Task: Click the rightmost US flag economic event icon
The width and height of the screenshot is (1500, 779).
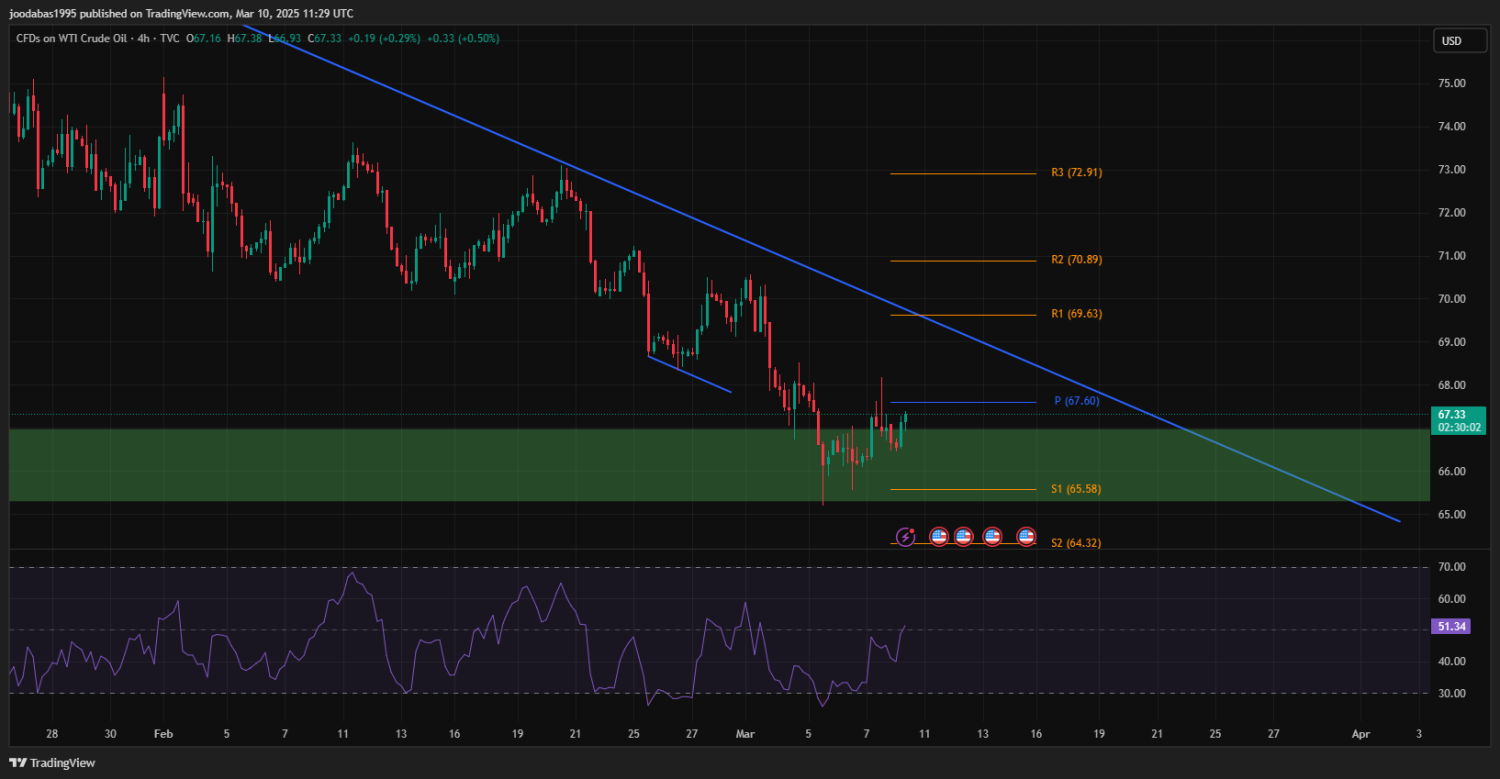Action: click(x=1026, y=537)
